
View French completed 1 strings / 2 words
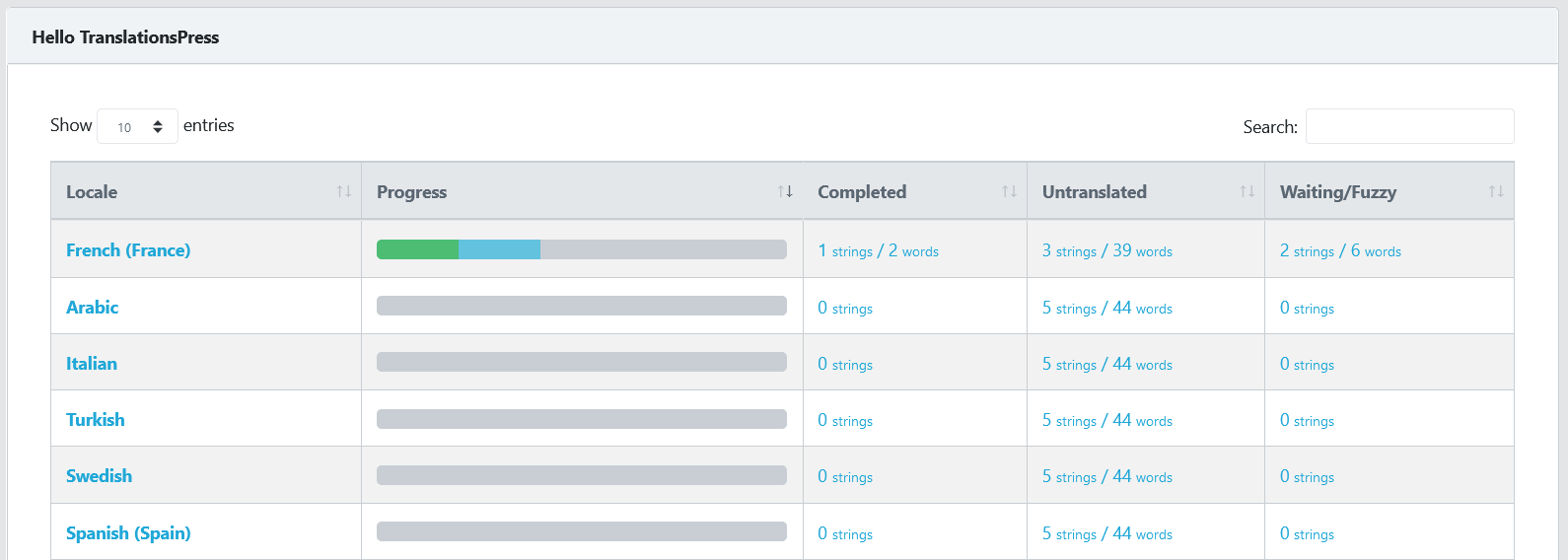point(878,250)
